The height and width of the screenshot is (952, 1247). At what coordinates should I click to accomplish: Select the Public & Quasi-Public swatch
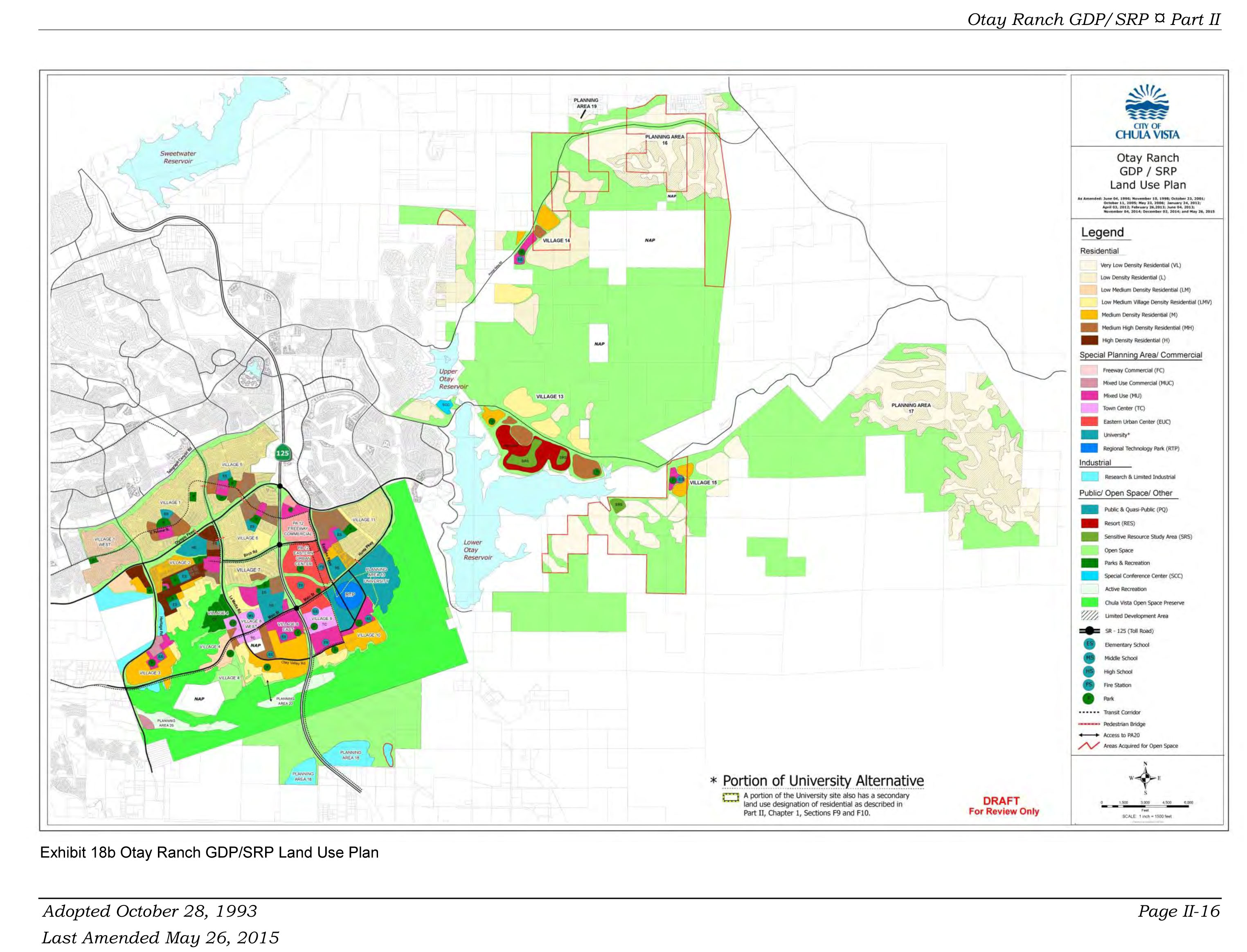point(1089,509)
